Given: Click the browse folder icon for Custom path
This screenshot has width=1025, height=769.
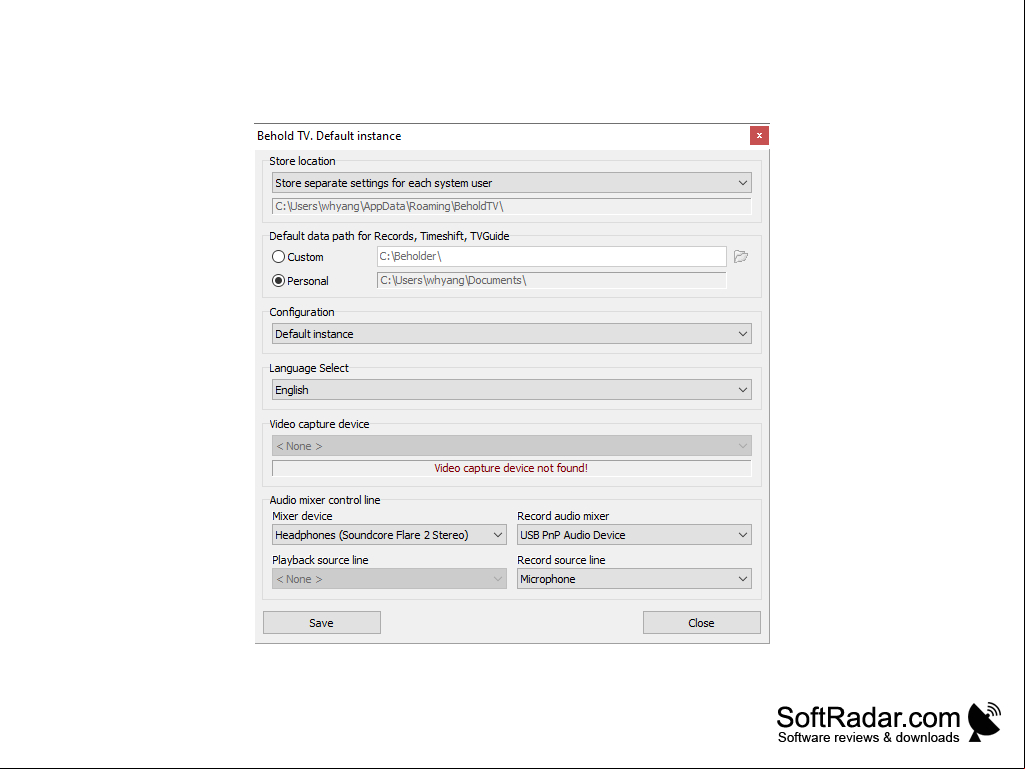Looking at the screenshot, I should pyautogui.click(x=741, y=256).
